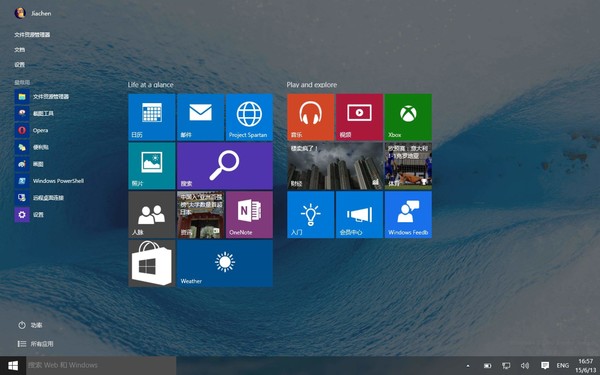Click the Jiachen user account
The image size is (600, 375).
pyautogui.click(x=33, y=13)
